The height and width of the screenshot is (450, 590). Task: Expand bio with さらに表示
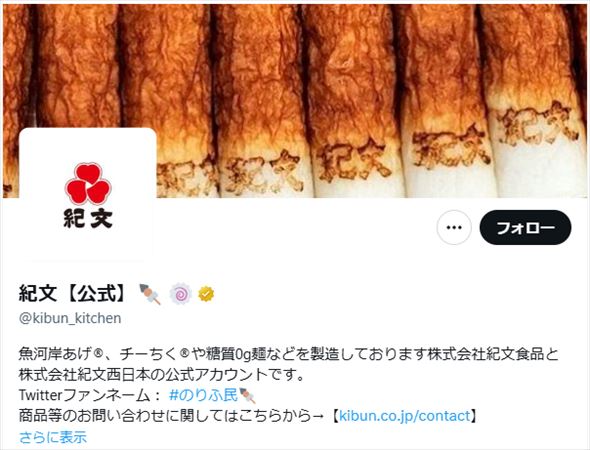[x=53, y=437]
